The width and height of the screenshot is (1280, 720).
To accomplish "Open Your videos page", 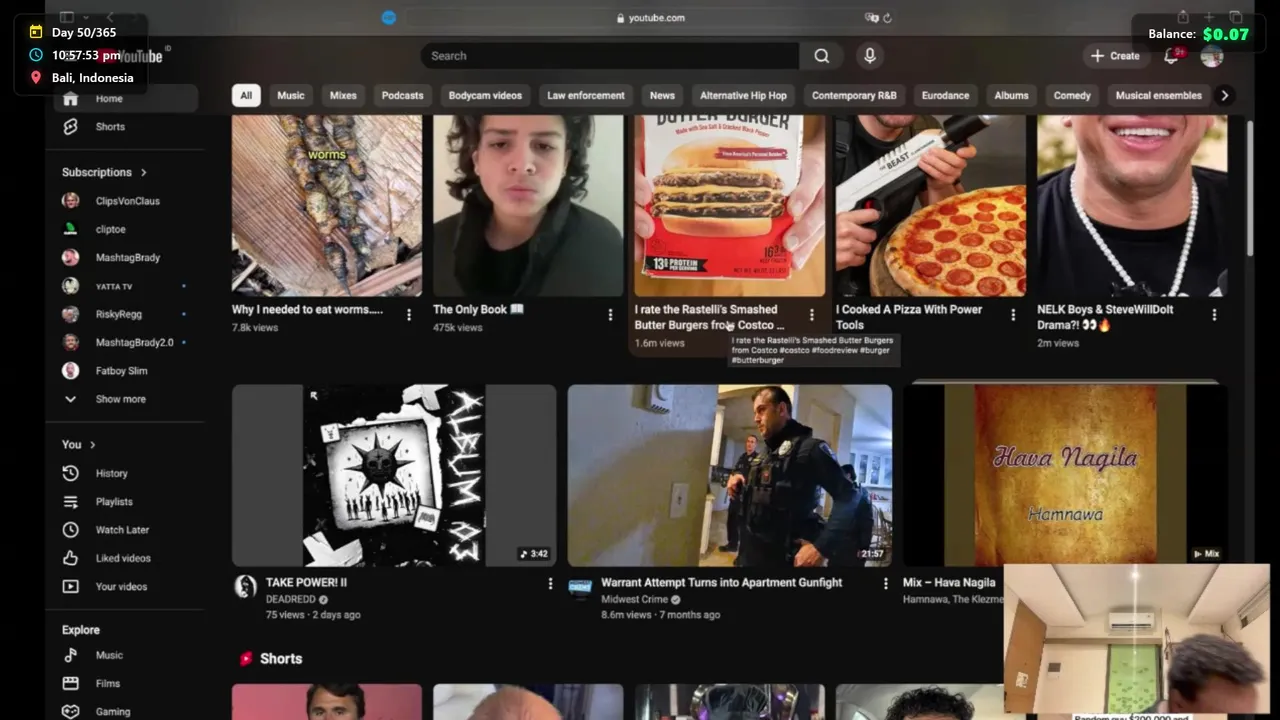I will click(x=125, y=586).
